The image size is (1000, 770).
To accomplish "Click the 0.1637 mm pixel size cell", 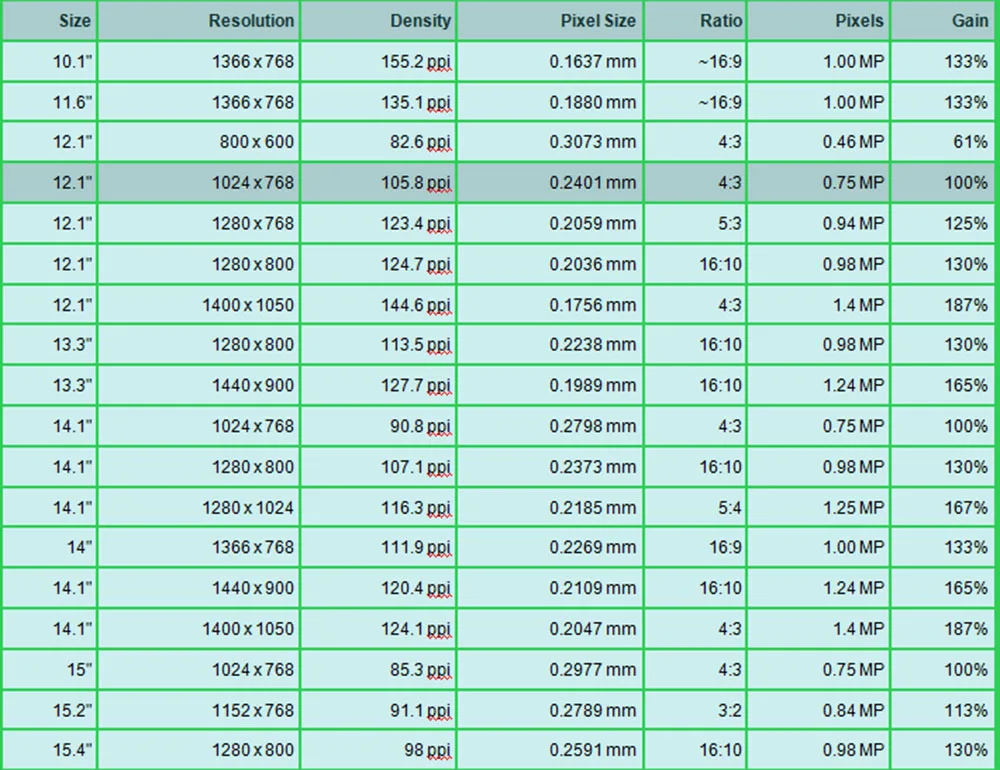I will tap(550, 62).
